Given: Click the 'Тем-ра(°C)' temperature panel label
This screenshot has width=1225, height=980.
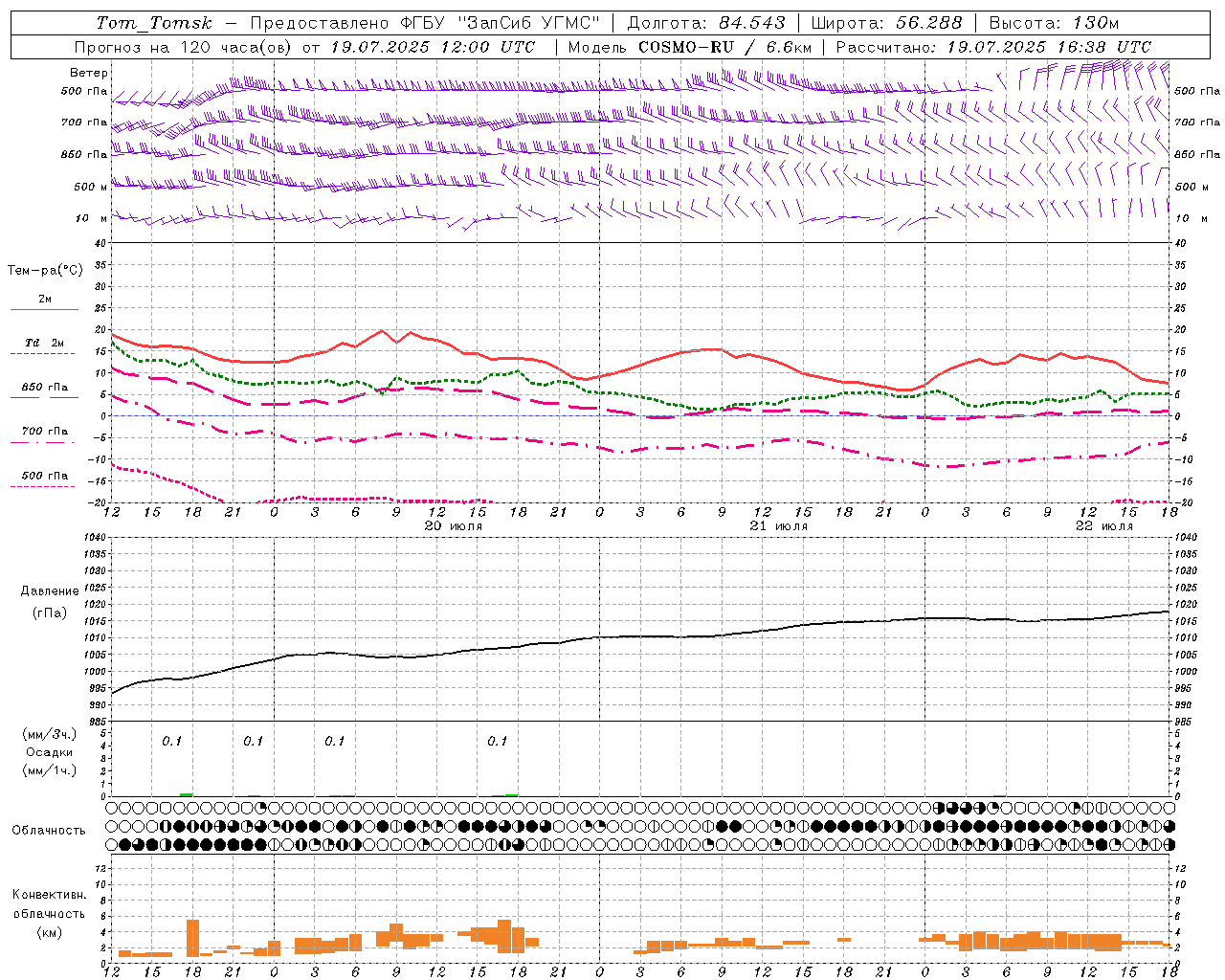Looking at the screenshot, I should (x=45, y=271).
